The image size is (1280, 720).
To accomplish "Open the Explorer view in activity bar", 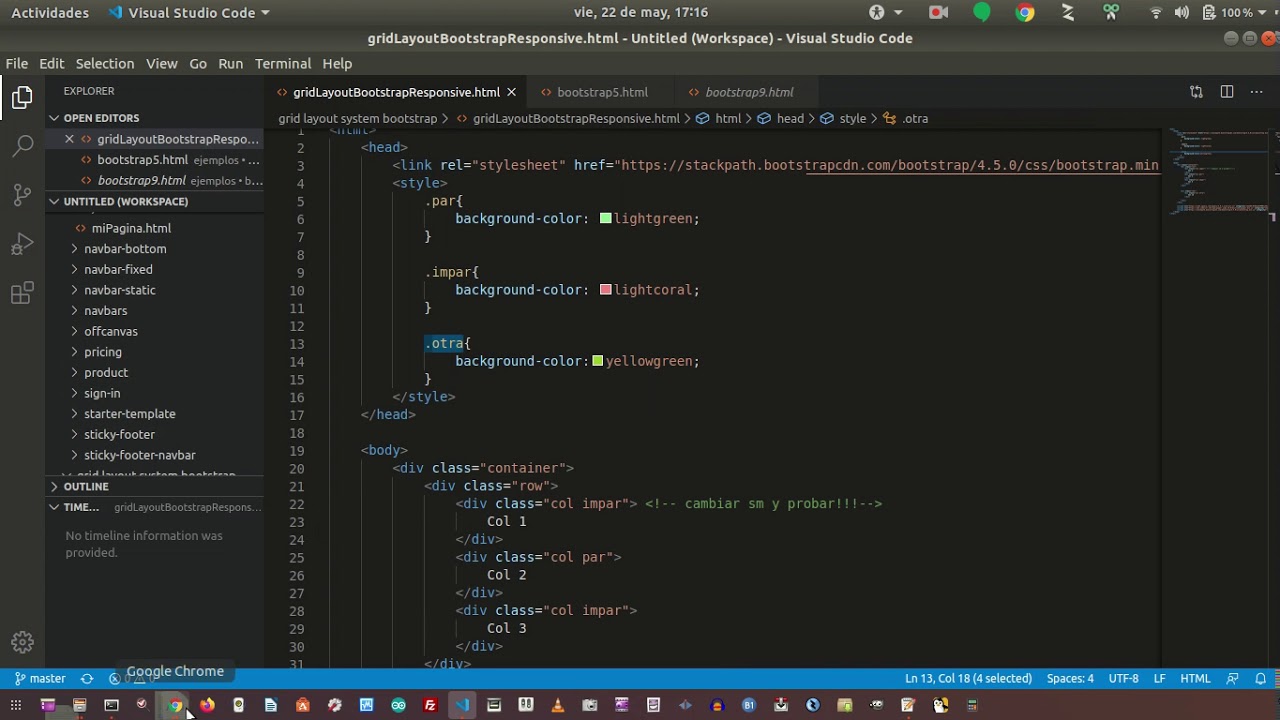I will pos(22,97).
